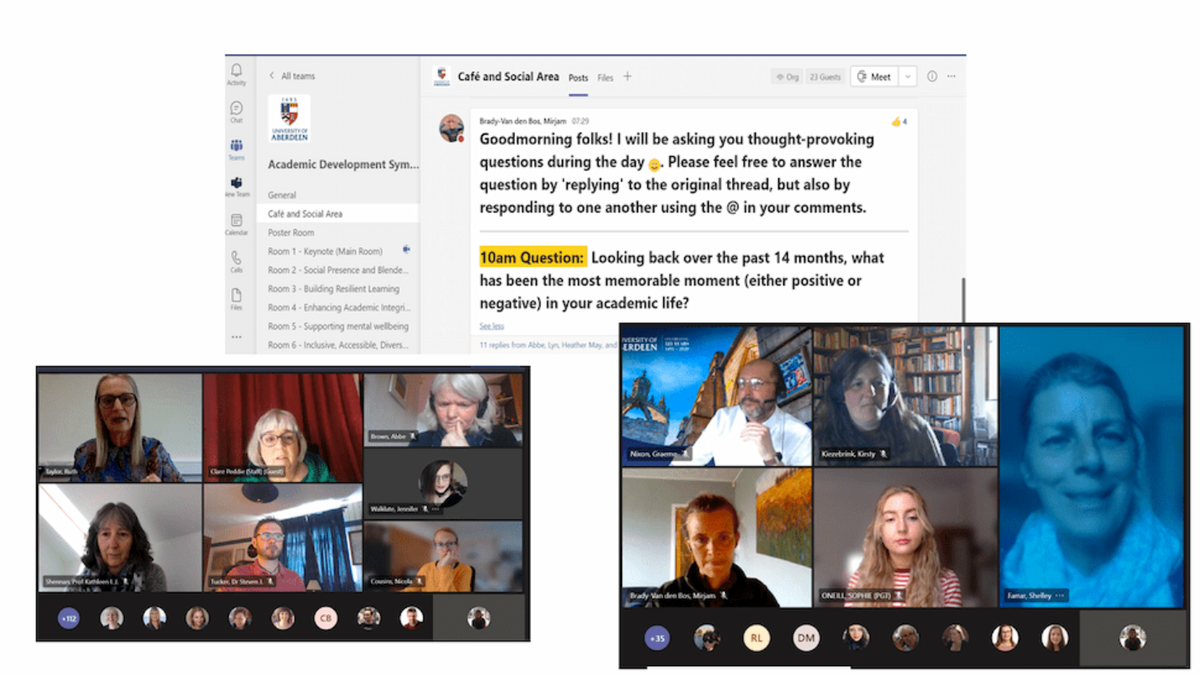The height and width of the screenshot is (675, 1200).
Task: Select Cousins, Nicola video tile
Action: tap(443, 556)
